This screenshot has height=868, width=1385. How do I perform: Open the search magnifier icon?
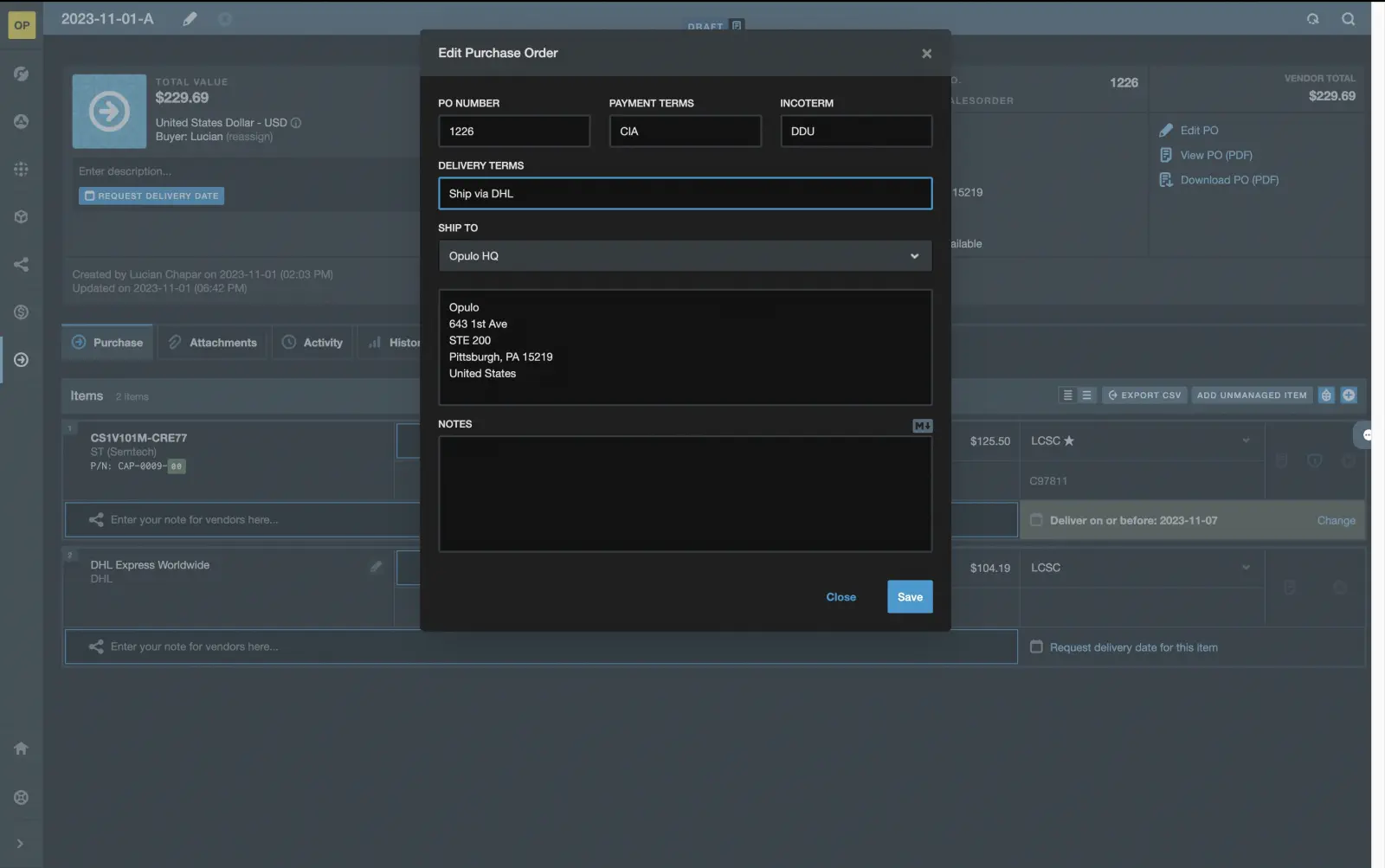click(x=1348, y=19)
